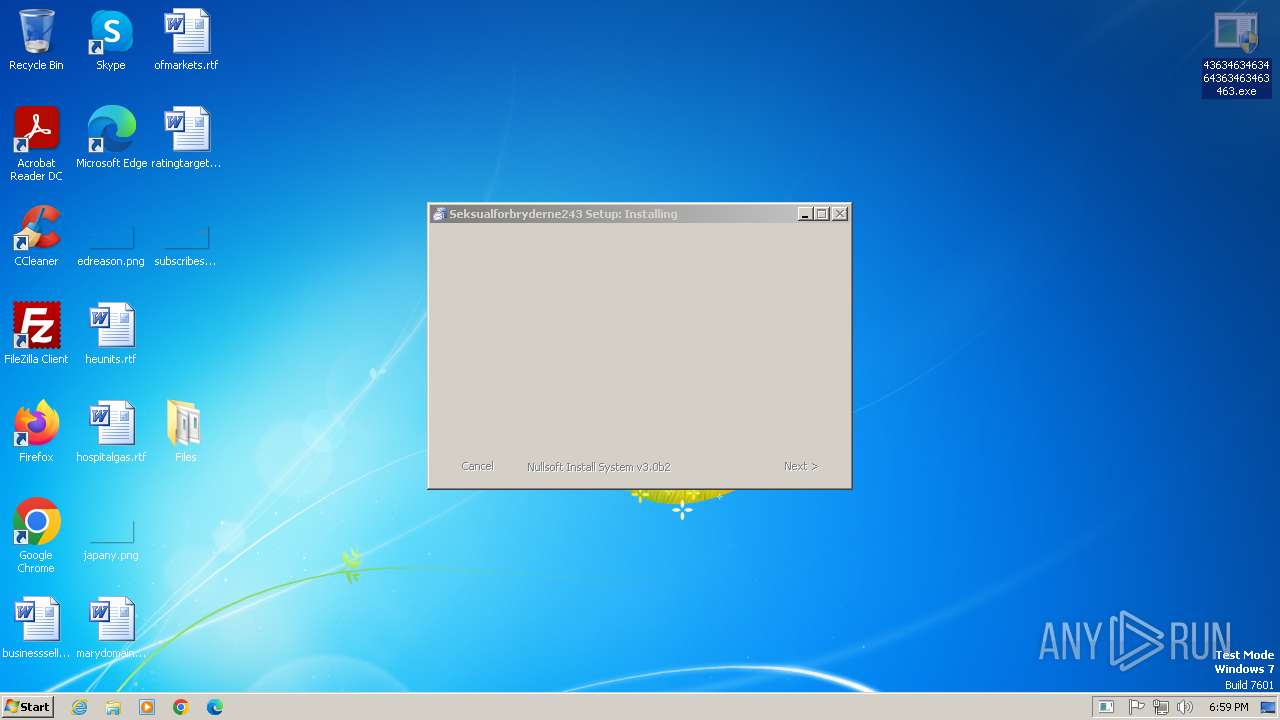Open the Recycle Bin desktop icon
Viewport: 1280px width, 720px height.
[x=36, y=40]
